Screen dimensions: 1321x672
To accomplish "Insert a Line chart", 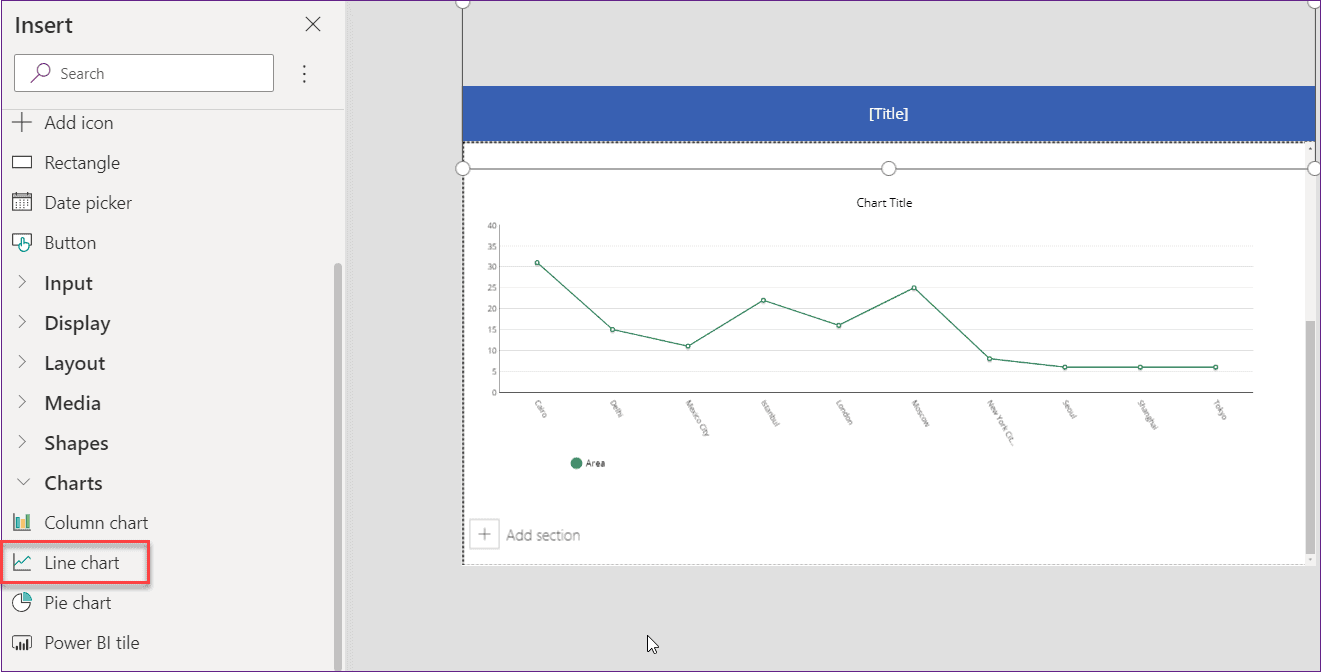I will tap(82, 563).
